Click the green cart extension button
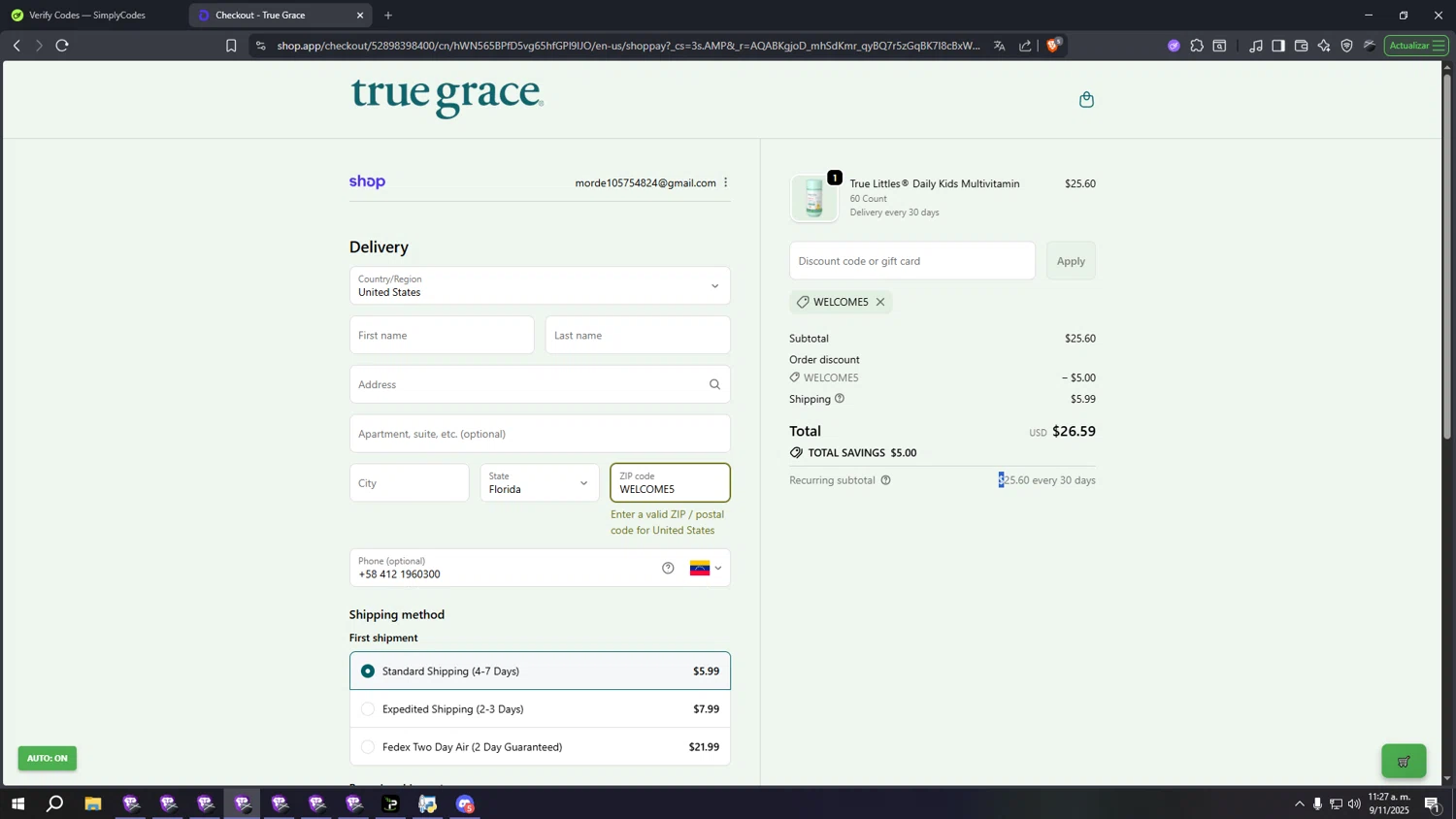1456x819 pixels. (x=1404, y=761)
